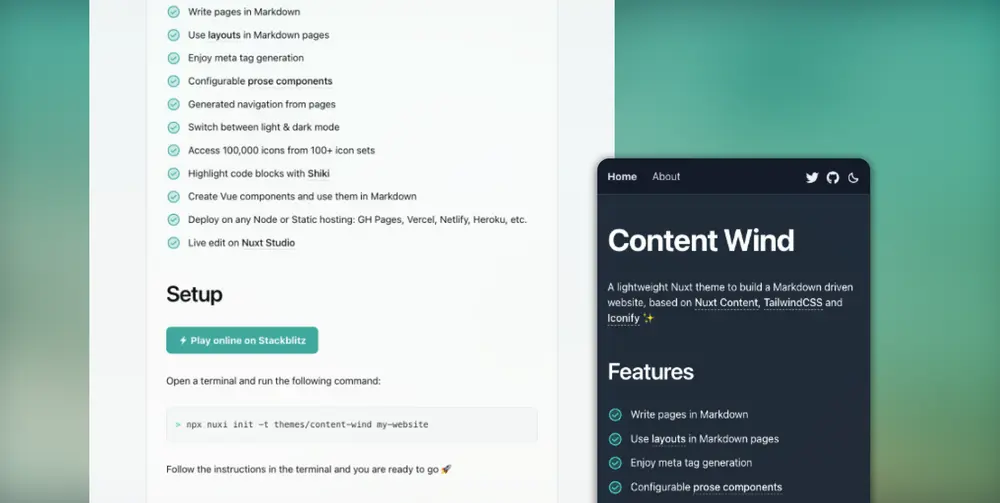Screen dimensions: 1000x503
Task: Click the text 'Open a terminal and run the following command:'
Action: point(273,381)
